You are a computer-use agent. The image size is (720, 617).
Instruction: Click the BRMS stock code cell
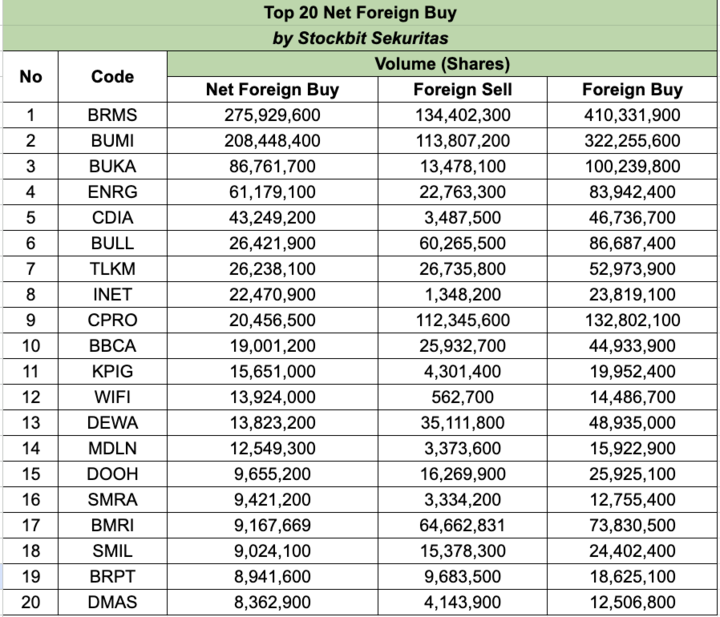(x=112, y=115)
